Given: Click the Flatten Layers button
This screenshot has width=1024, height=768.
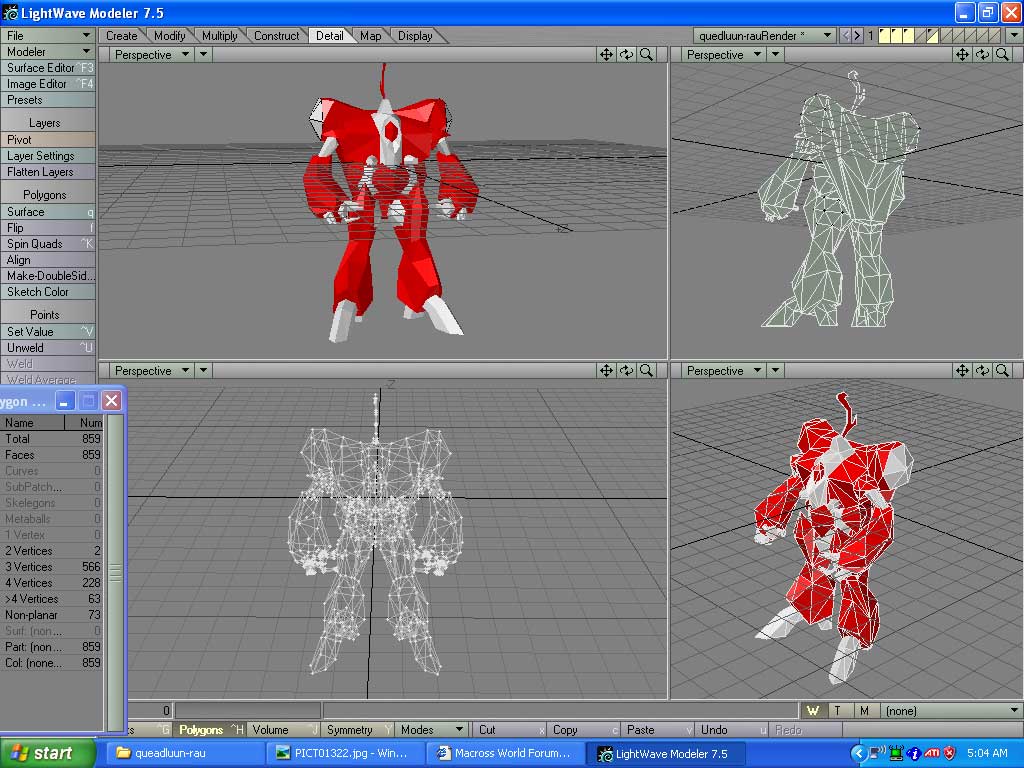Looking at the screenshot, I should point(48,172).
